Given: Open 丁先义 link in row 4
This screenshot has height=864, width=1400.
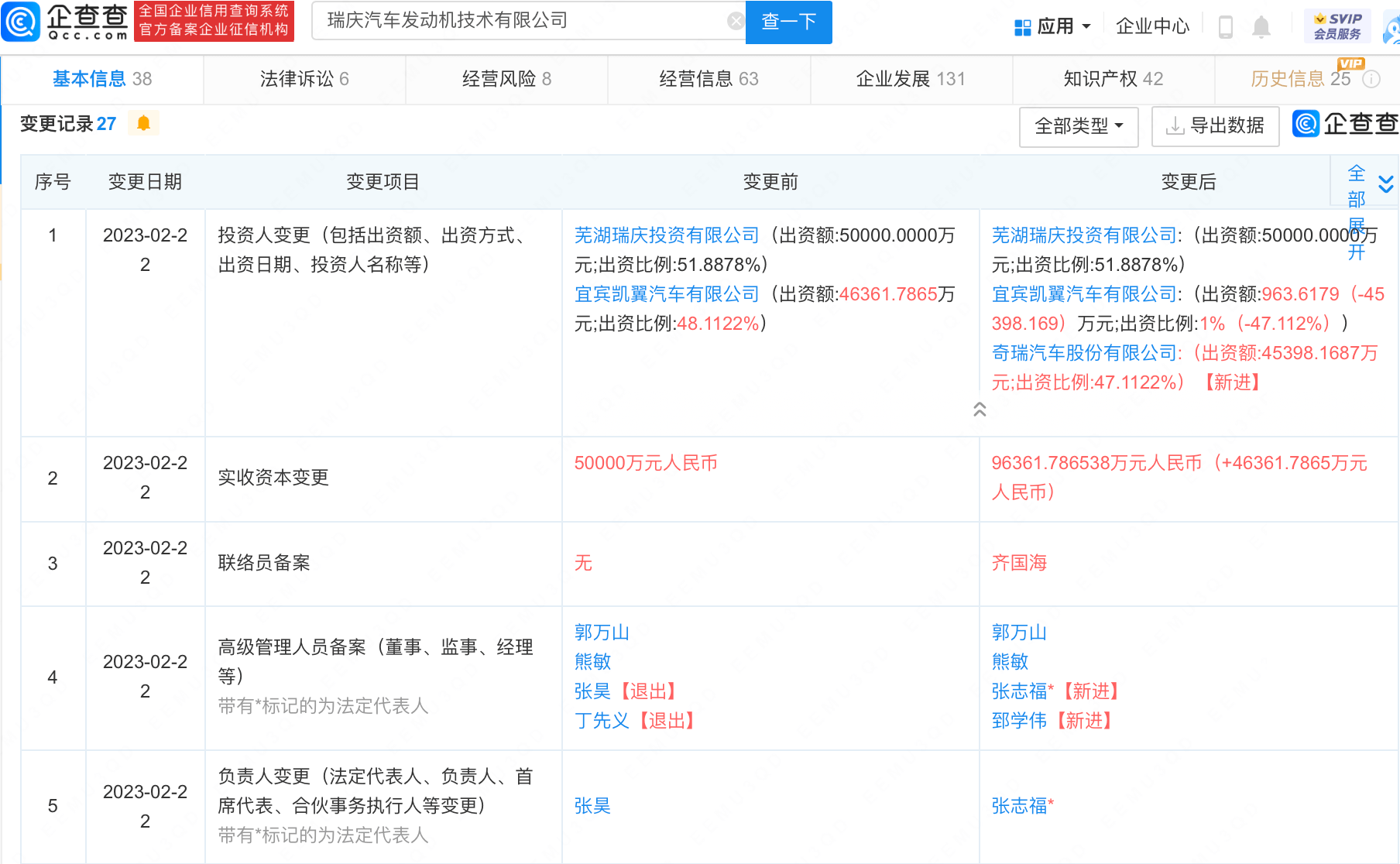Looking at the screenshot, I should (x=602, y=721).
